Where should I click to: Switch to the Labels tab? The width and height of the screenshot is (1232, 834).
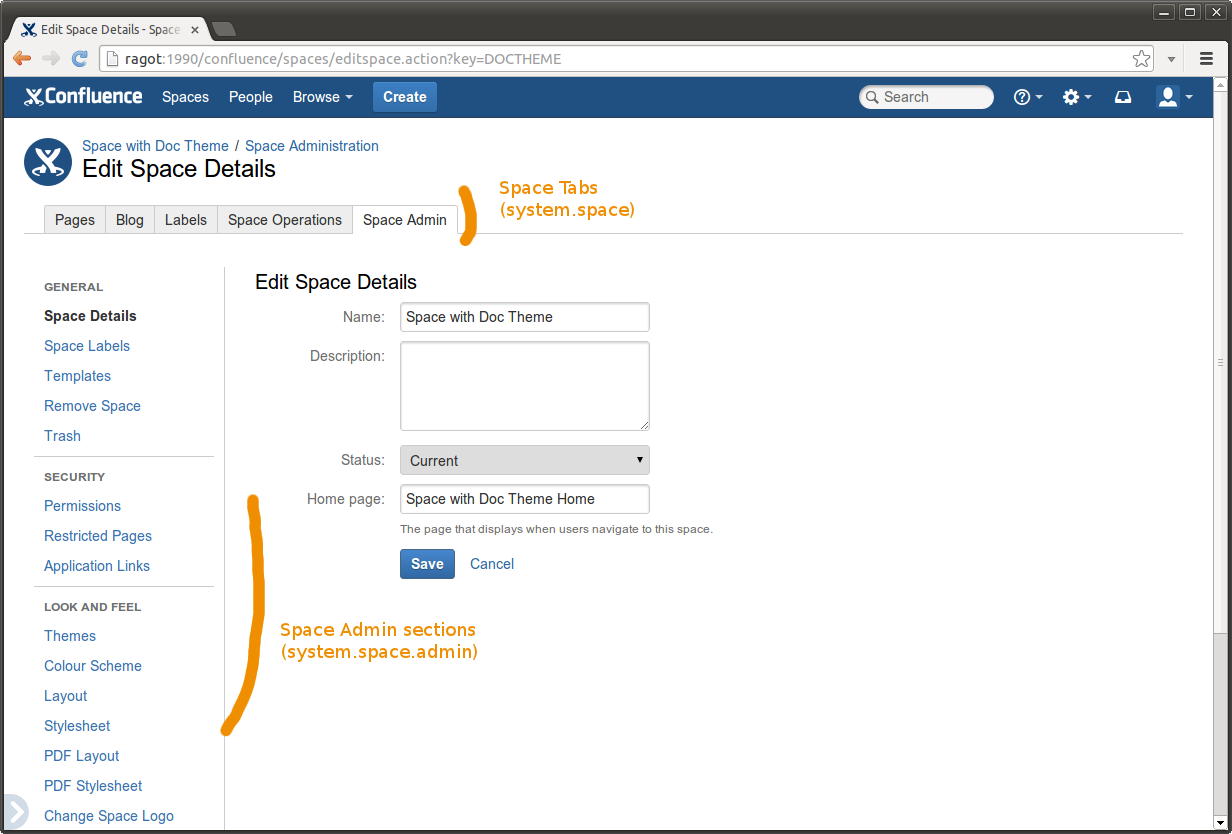[x=185, y=220]
